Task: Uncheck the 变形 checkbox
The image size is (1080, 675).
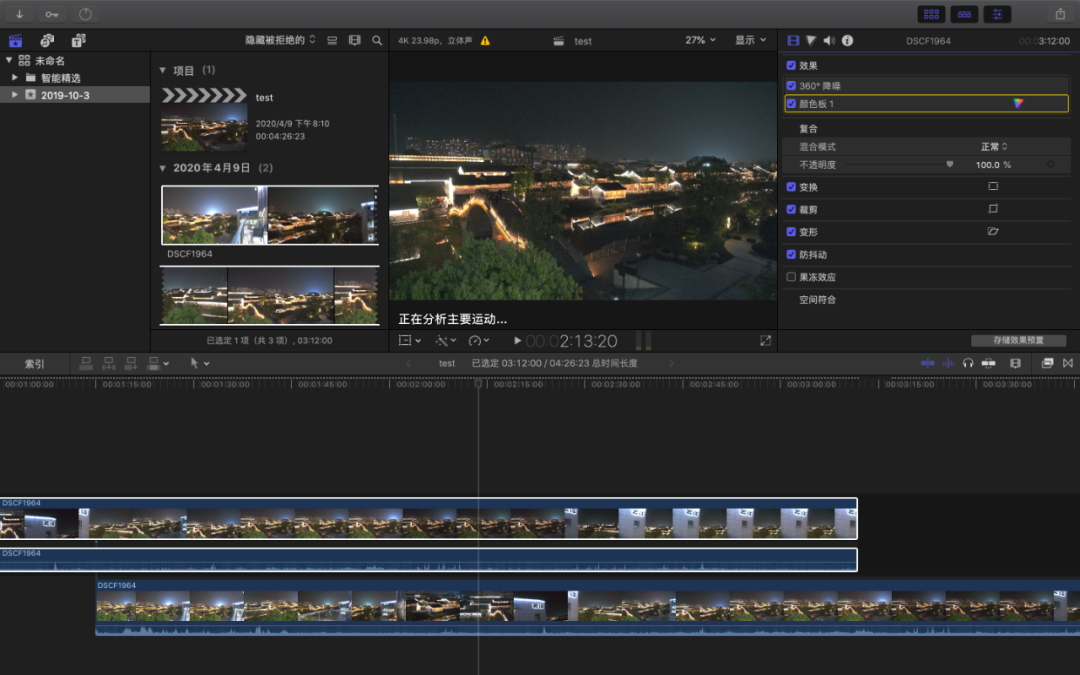Action: [x=791, y=231]
